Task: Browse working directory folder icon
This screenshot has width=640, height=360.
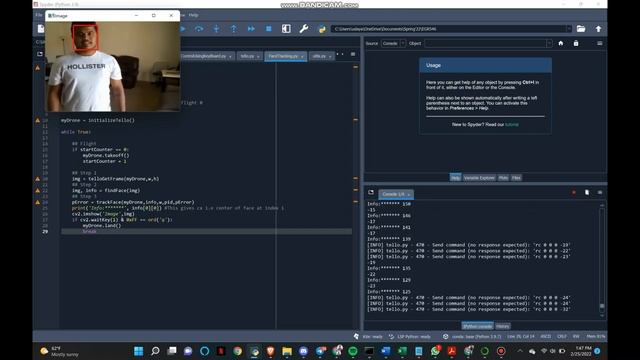Action: click(x=581, y=29)
